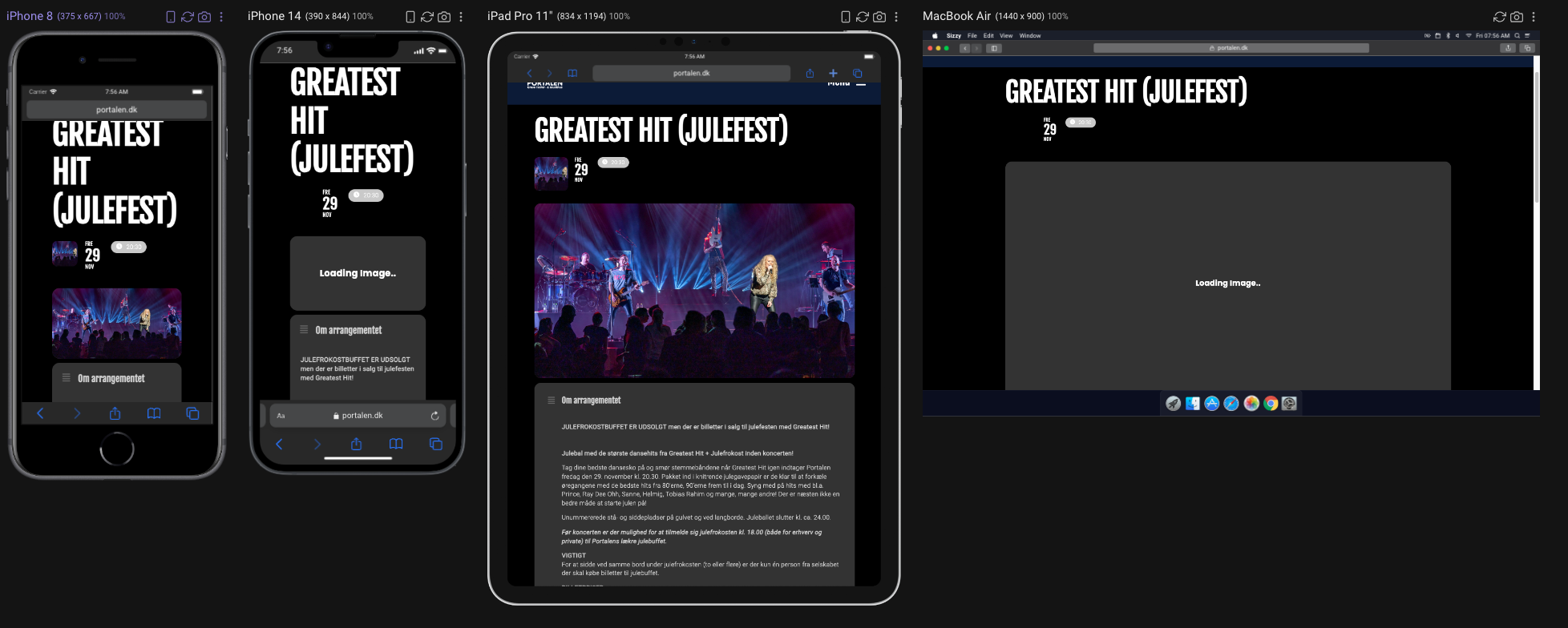Viewport: 1568px width, 628px height.
Task: Reload the iPhone 8 device page
Action: click(188, 17)
